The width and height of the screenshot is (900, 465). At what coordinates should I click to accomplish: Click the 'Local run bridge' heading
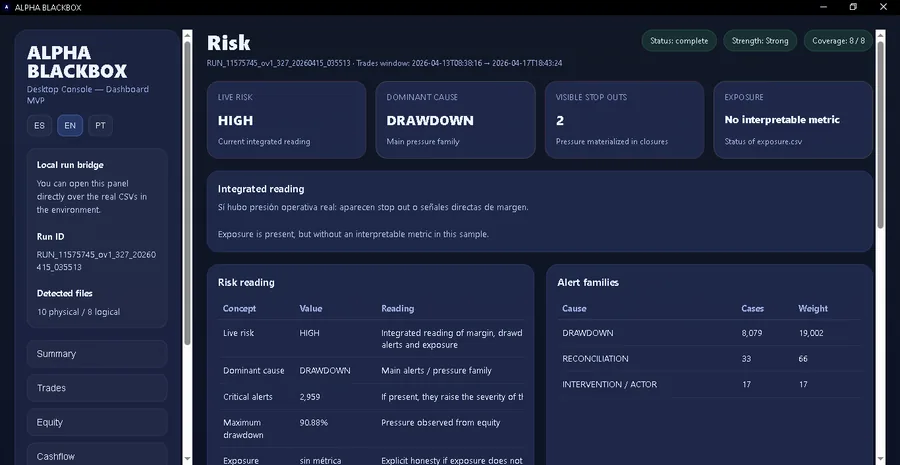pyautogui.click(x=70, y=165)
